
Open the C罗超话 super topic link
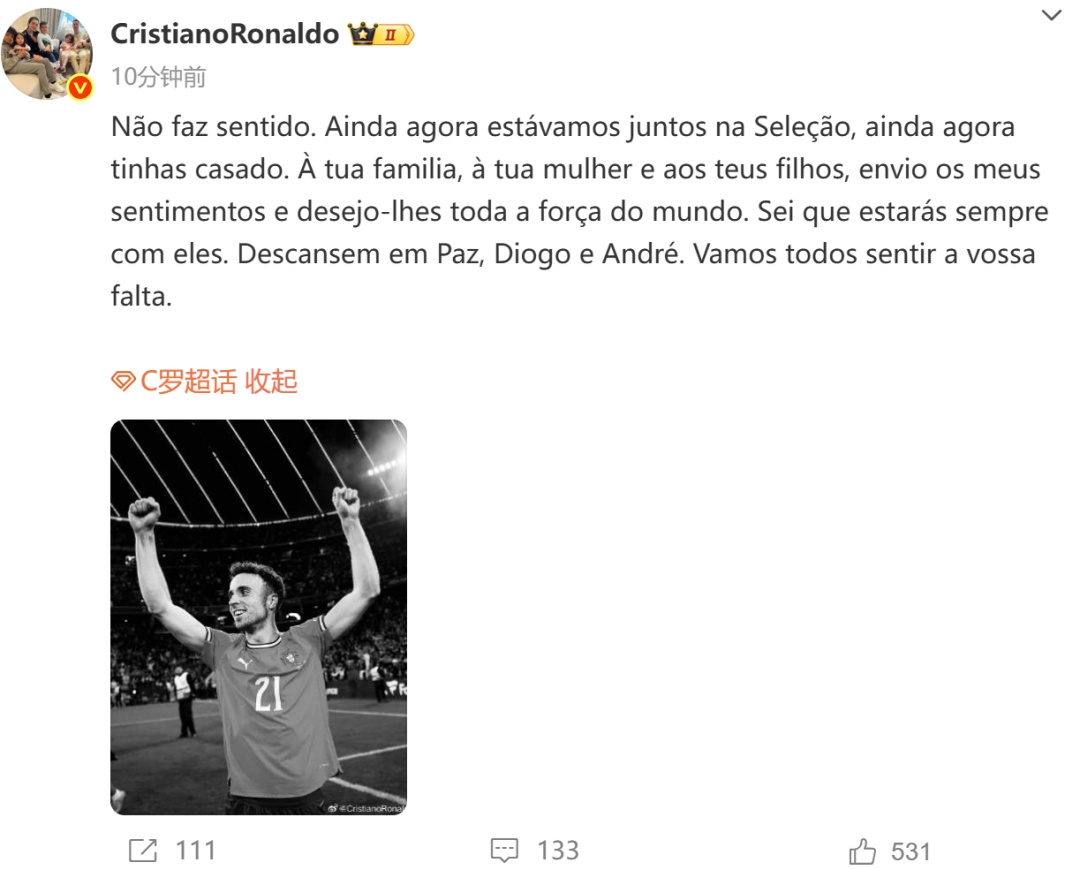[188, 381]
